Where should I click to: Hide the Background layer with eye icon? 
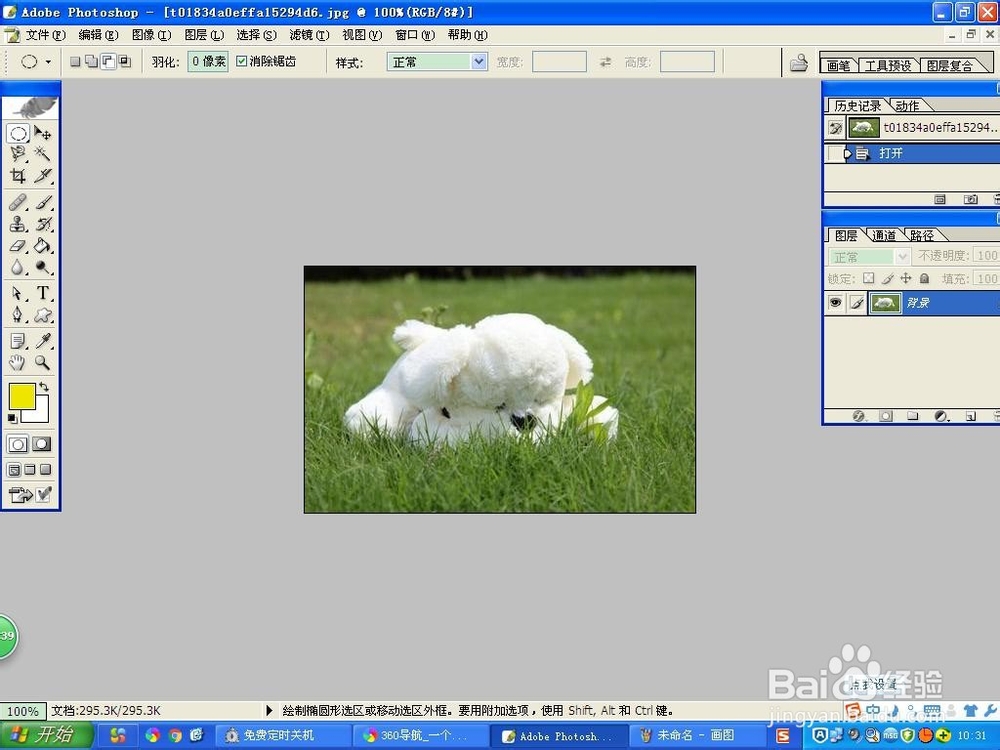[x=835, y=302]
